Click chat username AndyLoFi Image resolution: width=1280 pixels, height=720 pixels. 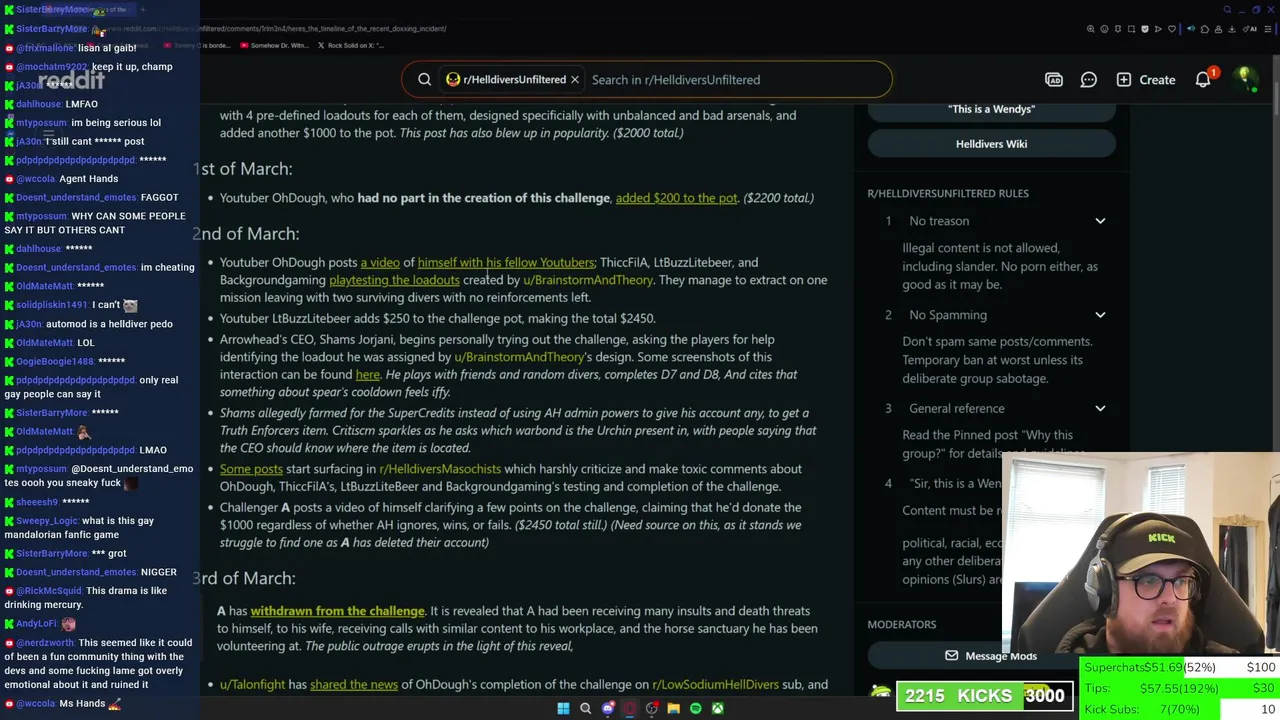36,624
